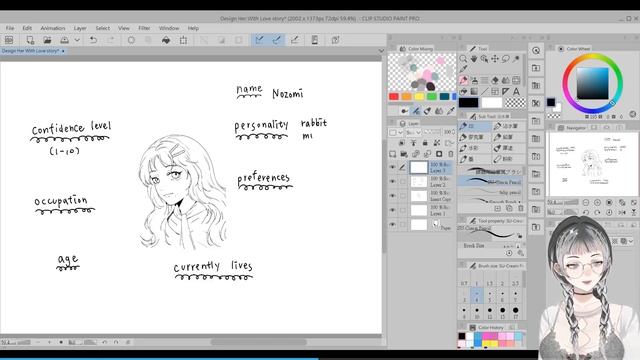Hide Layer 2 with its eye icon
The height and width of the screenshot is (360, 640).
click(x=393, y=182)
